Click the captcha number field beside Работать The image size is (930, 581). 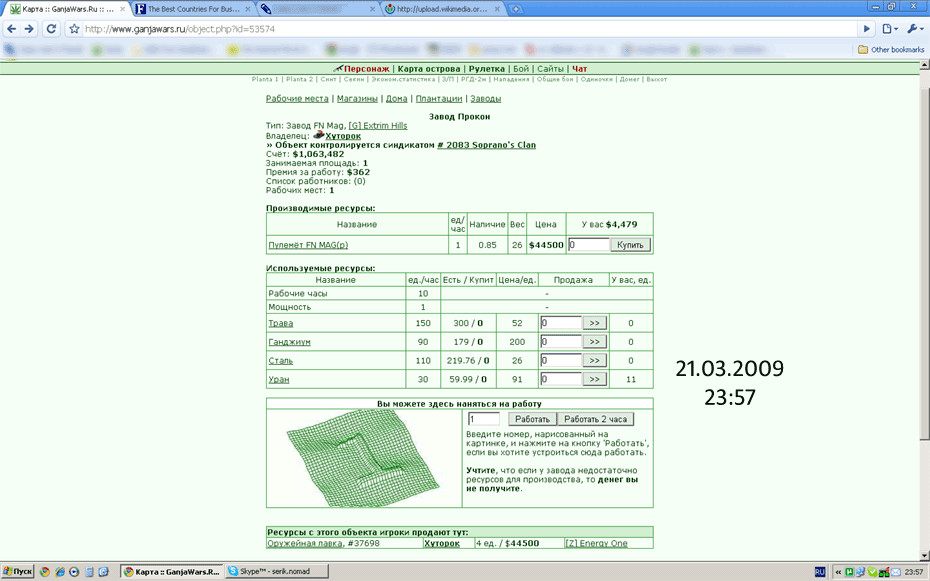click(484, 419)
